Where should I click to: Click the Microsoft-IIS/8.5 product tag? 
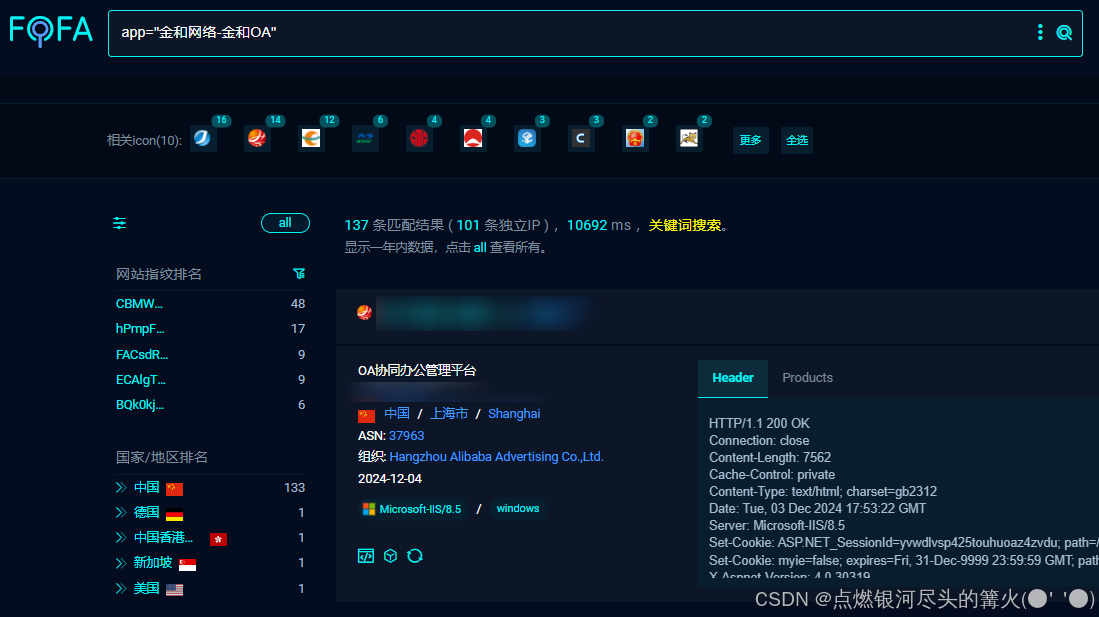tap(412, 509)
